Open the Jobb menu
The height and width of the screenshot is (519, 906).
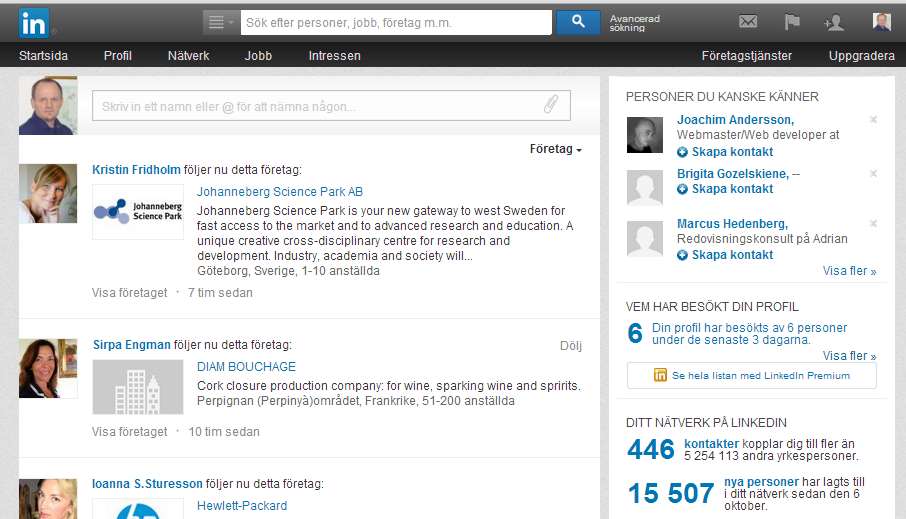(x=258, y=55)
